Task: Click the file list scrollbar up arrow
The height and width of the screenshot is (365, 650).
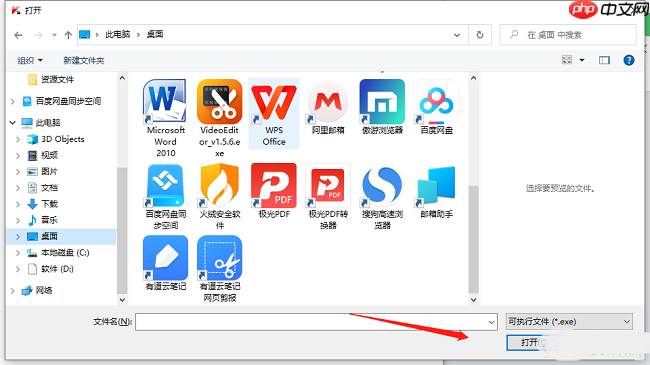Action: pyautogui.click(x=473, y=78)
